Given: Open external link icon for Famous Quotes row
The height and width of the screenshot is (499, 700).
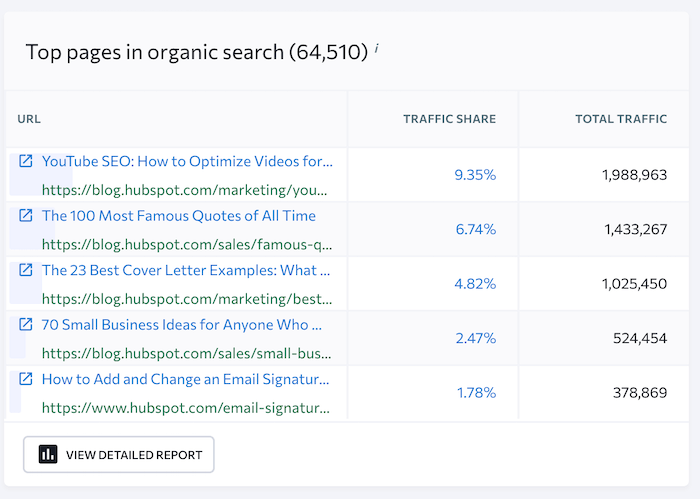Looking at the screenshot, I should pos(26,216).
